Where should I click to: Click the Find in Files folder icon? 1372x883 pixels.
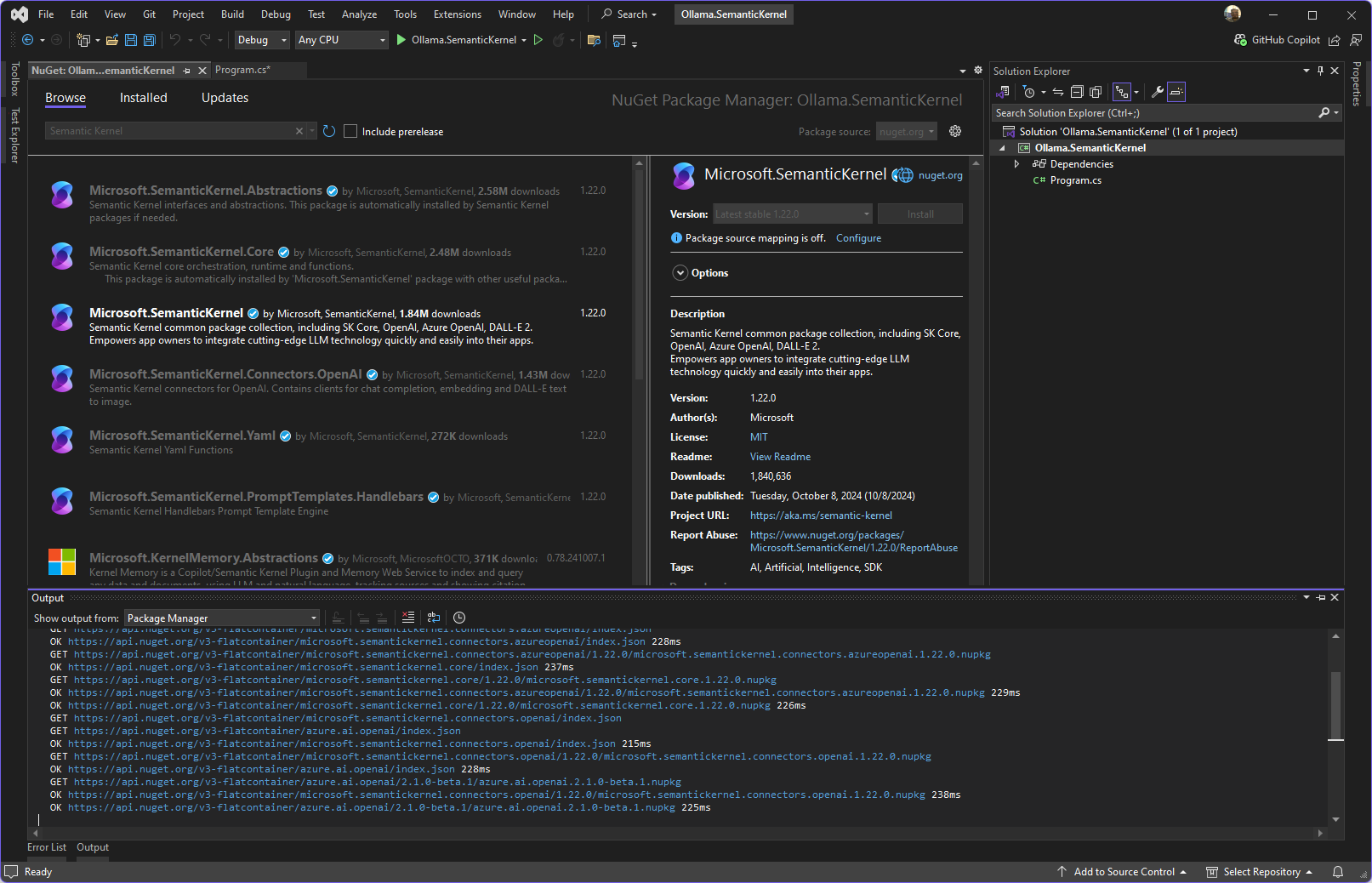(594, 40)
